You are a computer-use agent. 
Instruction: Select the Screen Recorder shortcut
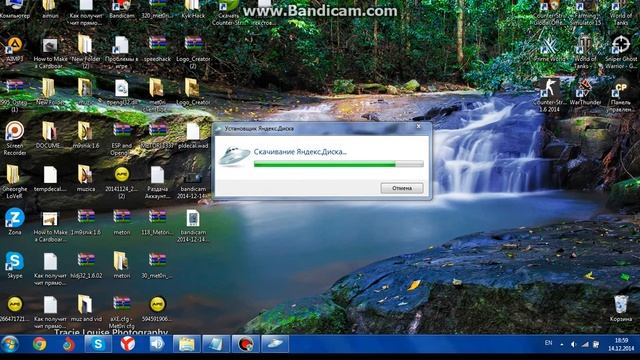click(x=15, y=138)
